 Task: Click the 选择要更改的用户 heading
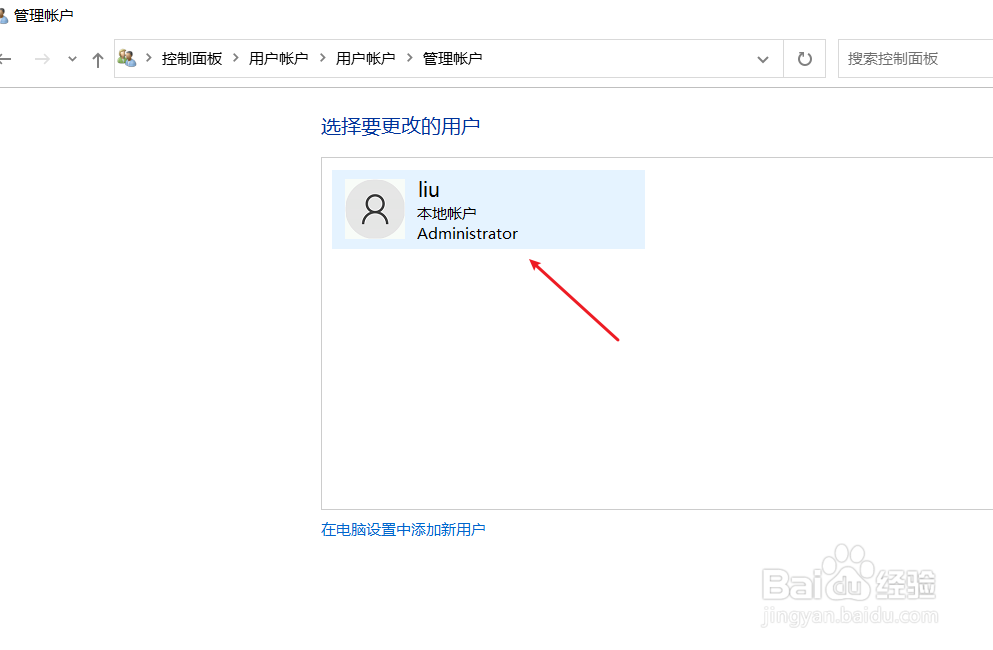pyautogui.click(x=401, y=126)
